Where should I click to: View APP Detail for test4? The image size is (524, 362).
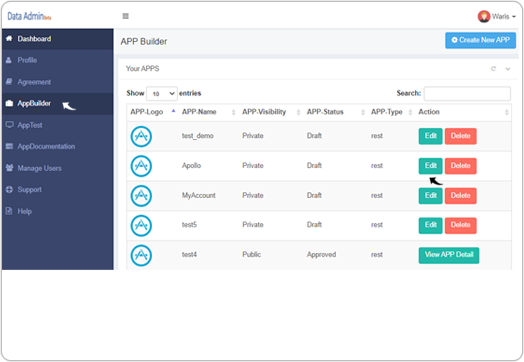tap(449, 255)
